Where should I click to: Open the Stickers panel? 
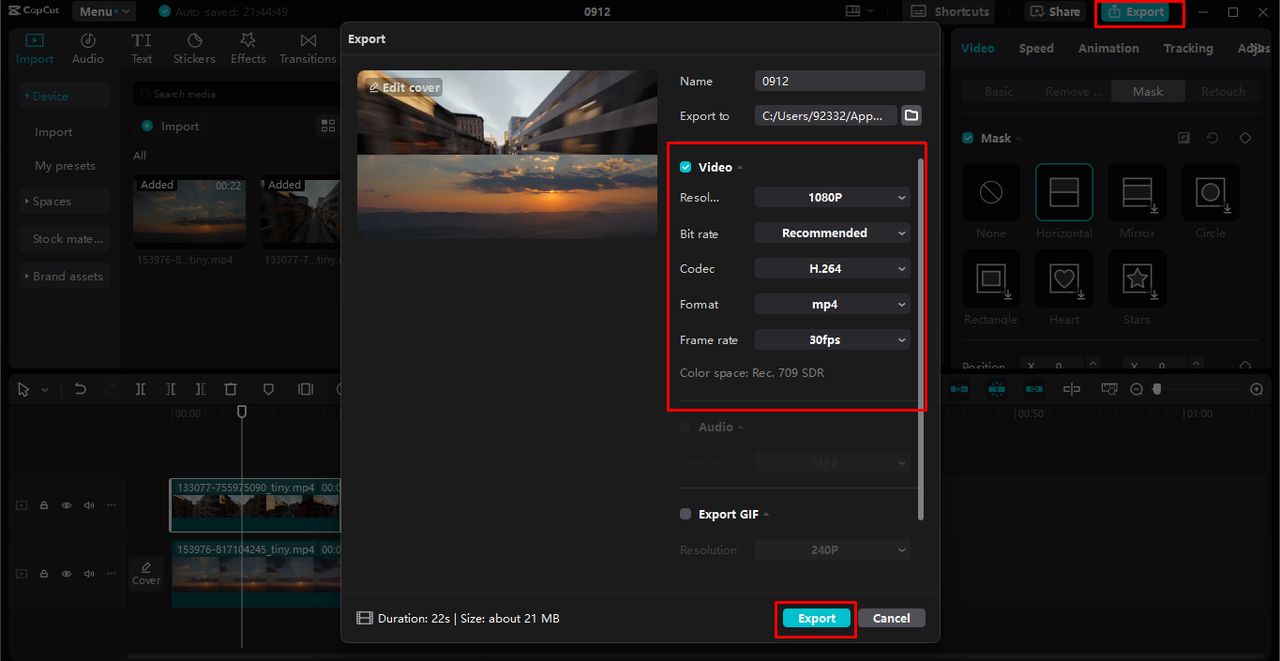coord(194,48)
